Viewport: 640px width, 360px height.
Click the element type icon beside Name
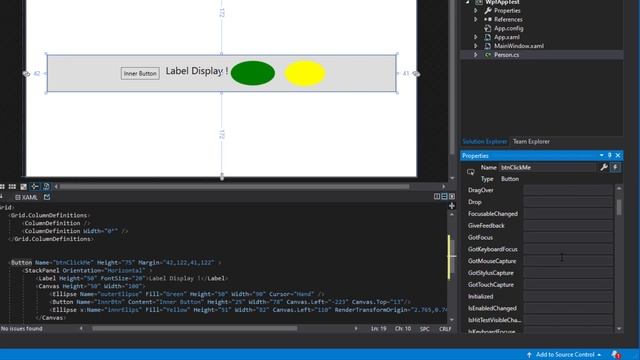(471, 172)
